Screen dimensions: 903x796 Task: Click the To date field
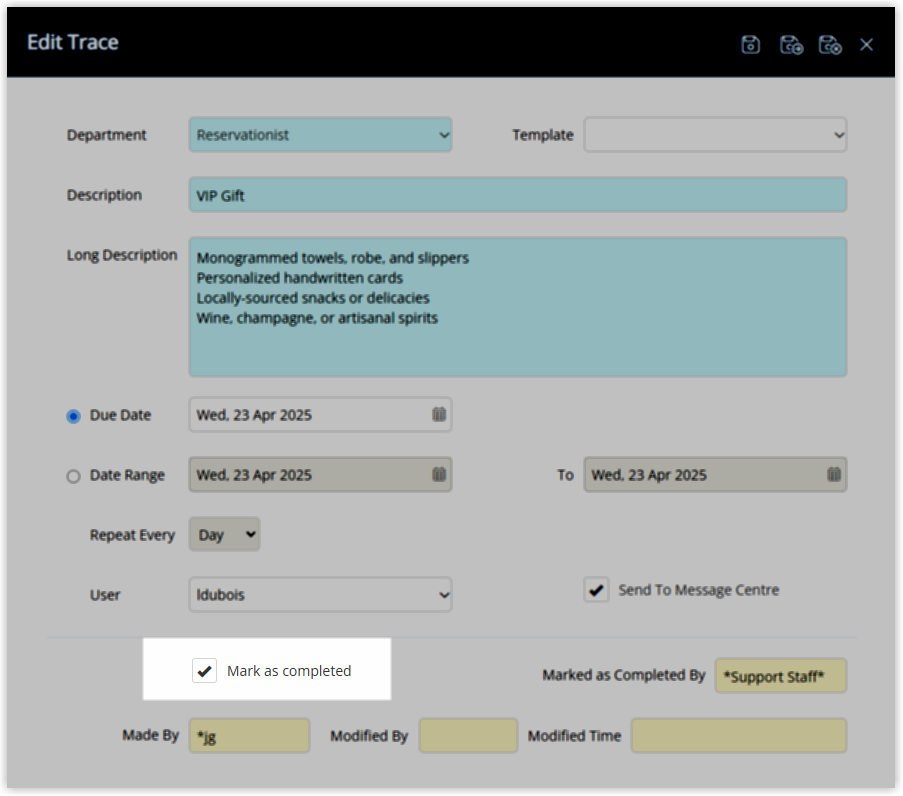[x=715, y=475]
